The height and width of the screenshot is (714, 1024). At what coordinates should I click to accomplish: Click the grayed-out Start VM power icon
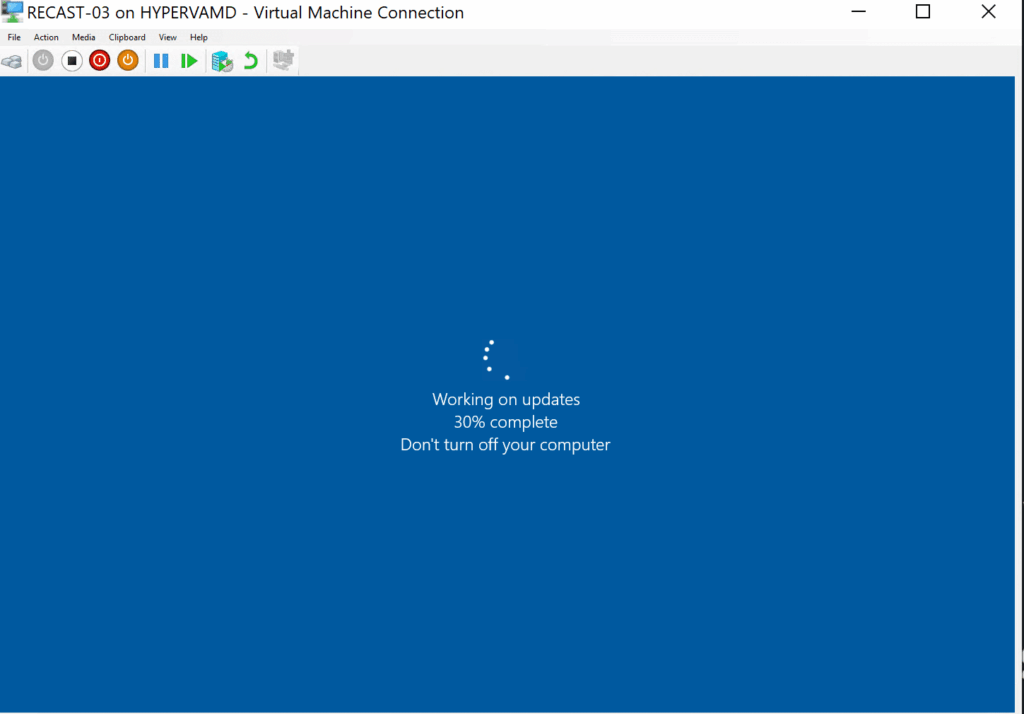[x=42, y=60]
